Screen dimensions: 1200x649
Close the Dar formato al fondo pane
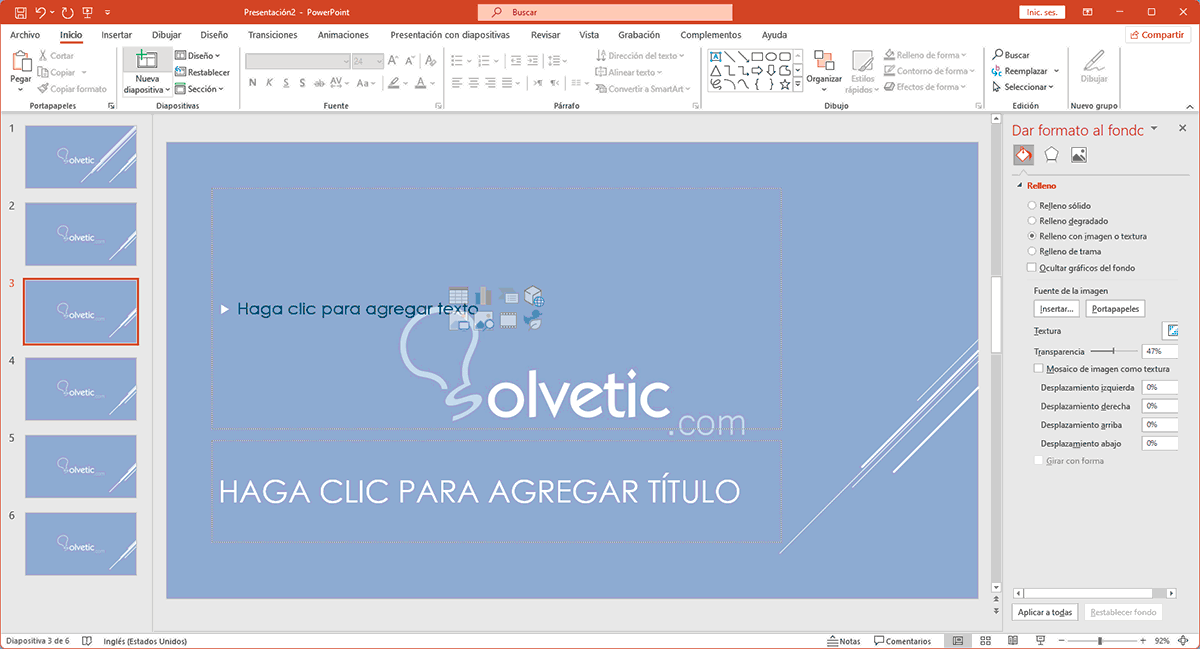click(x=1182, y=129)
